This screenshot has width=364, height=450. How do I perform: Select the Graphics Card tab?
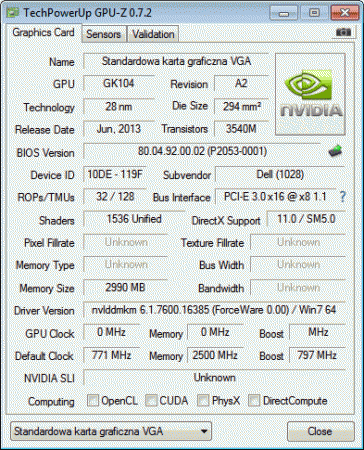point(43,33)
